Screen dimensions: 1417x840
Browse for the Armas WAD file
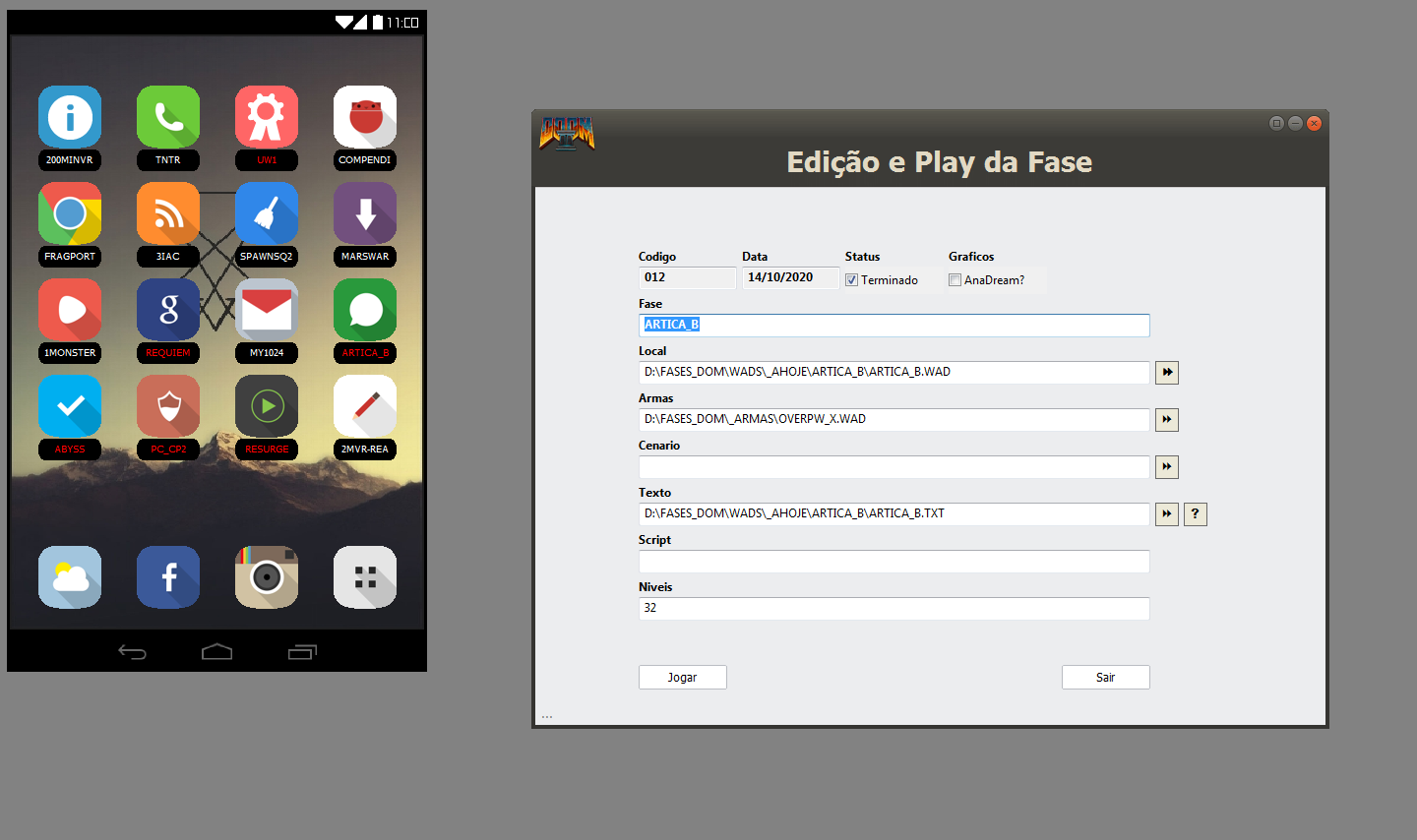pyautogui.click(x=1167, y=420)
